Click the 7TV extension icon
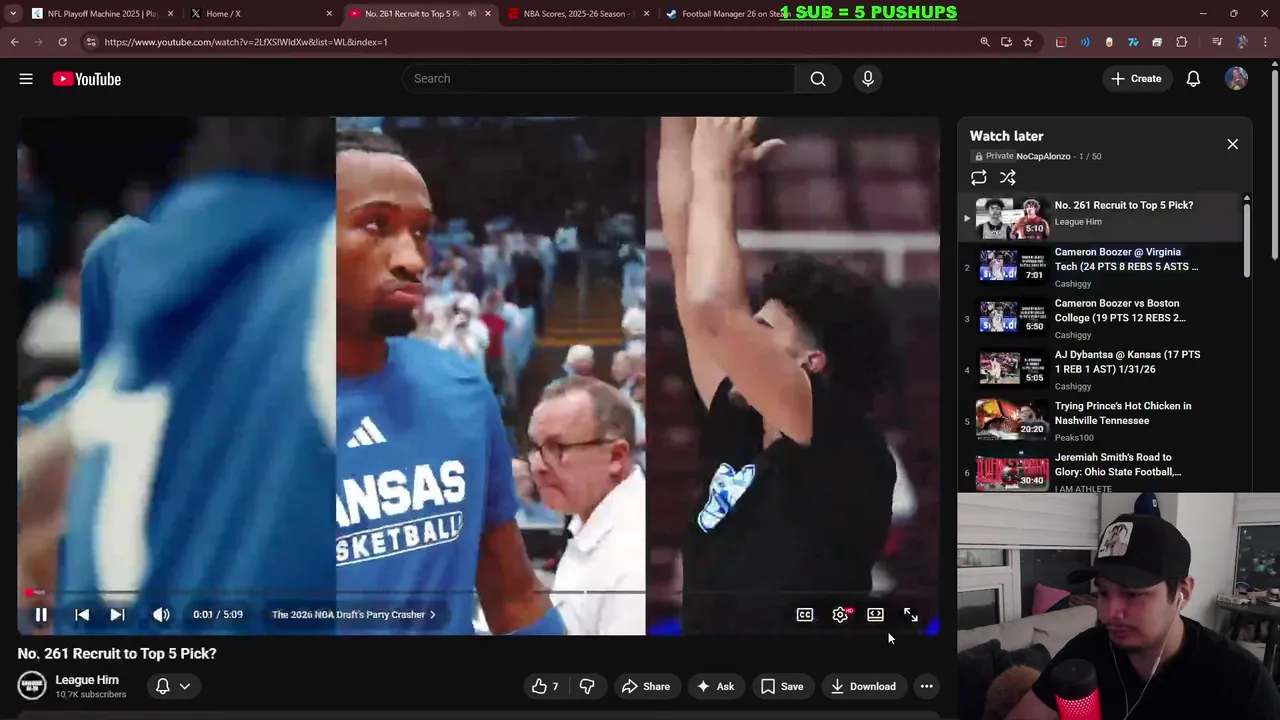This screenshot has width=1280, height=720. coord(1133,42)
